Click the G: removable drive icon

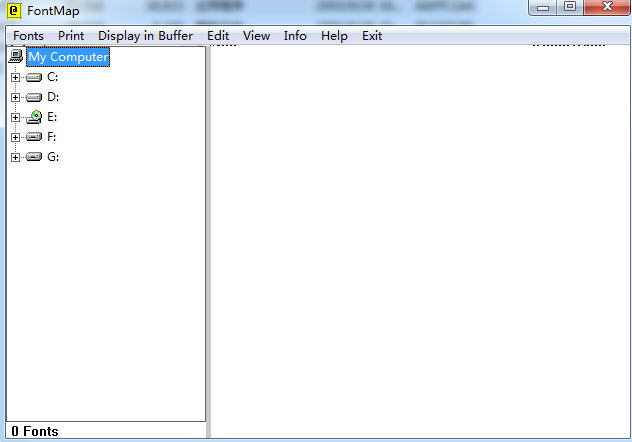34,157
